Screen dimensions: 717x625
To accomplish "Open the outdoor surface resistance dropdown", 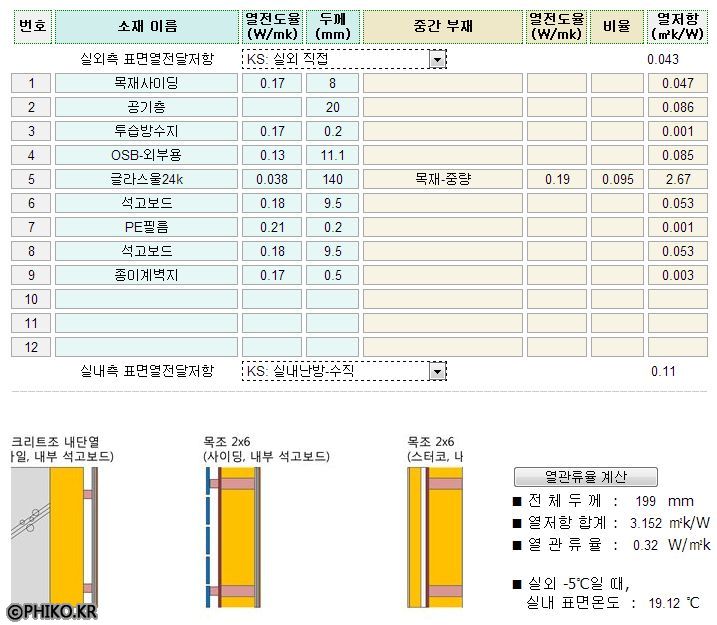I will click(x=437, y=60).
